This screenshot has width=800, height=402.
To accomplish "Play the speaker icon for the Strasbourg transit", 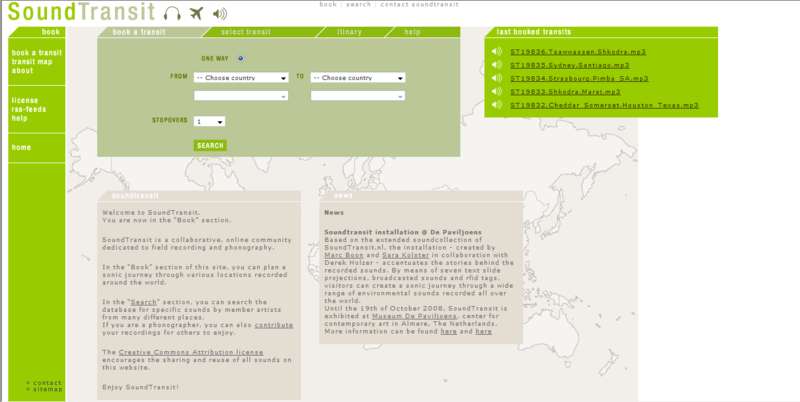I will tap(496, 78).
